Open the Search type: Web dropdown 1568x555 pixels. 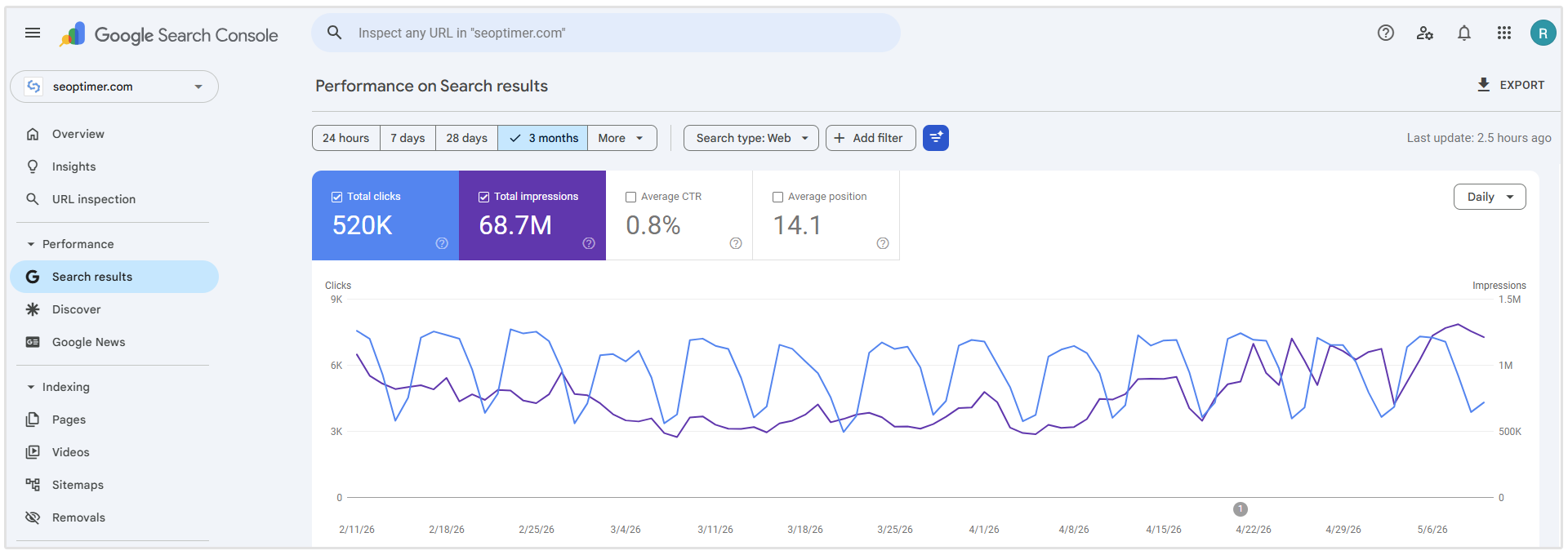(x=751, y=138)
